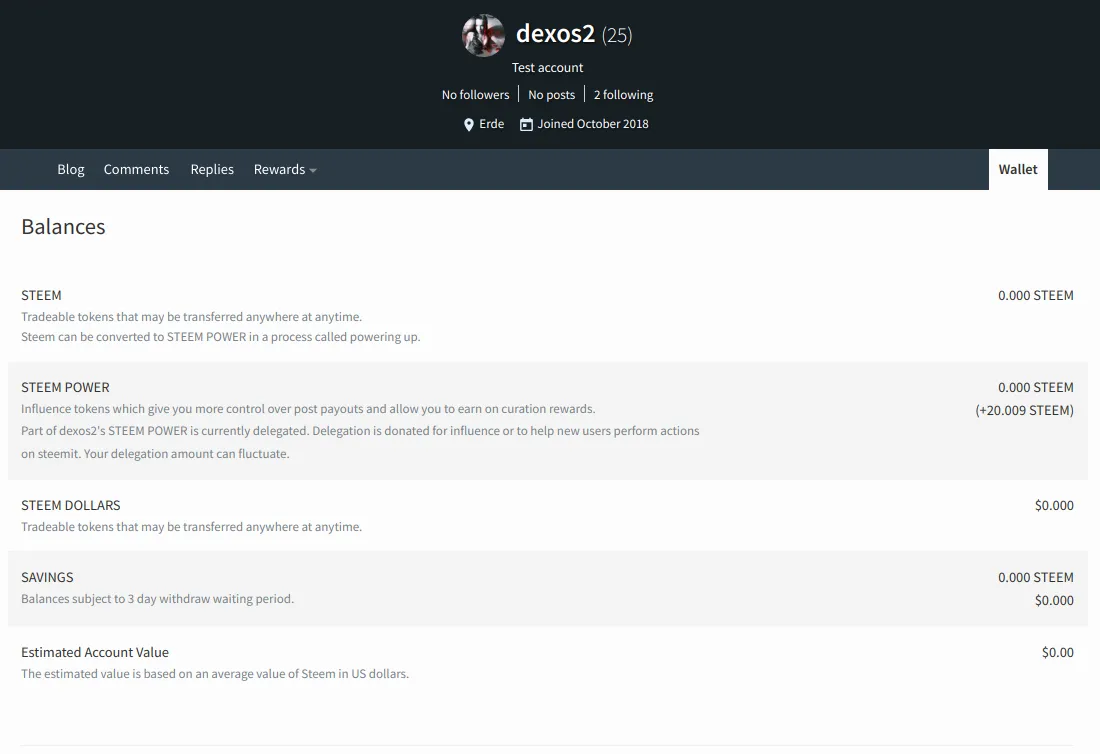Click the dexos2 username heading
1100x754 pixels.
pyautogui.click(x=555, y=34)
